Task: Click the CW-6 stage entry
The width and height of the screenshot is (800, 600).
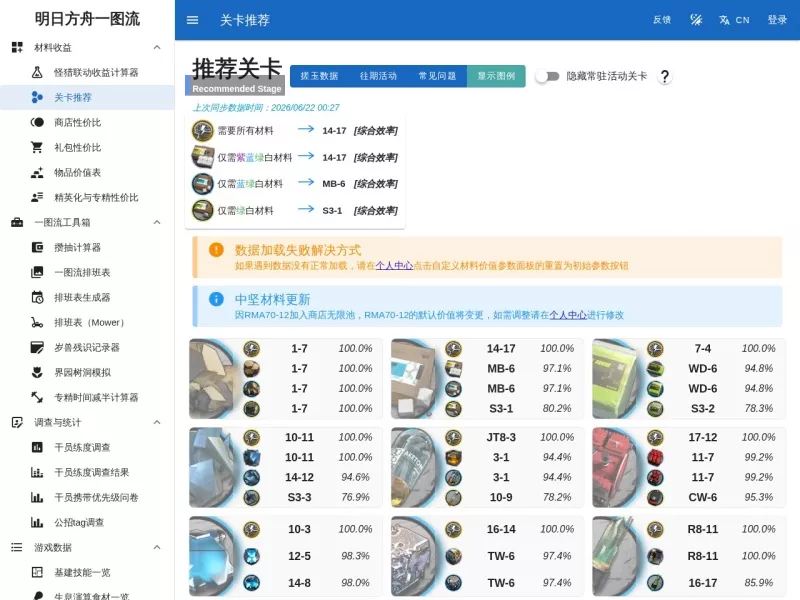Action: coord(703,497)
